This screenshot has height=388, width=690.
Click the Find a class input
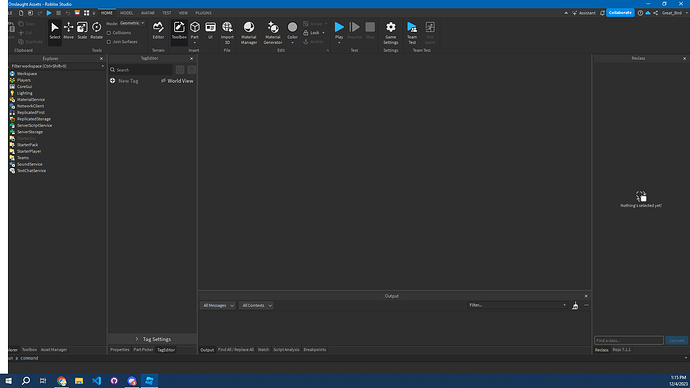(x=628, y=340)
